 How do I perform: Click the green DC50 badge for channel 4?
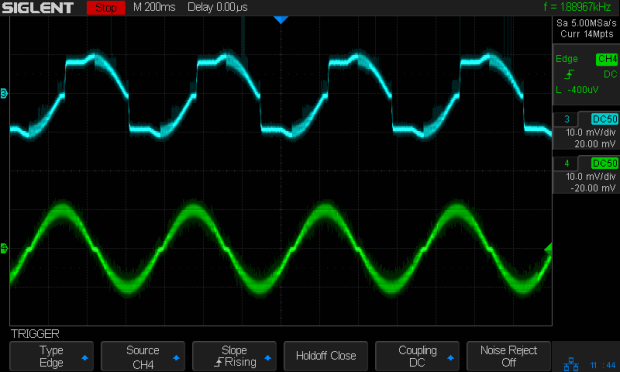(605, 163)
